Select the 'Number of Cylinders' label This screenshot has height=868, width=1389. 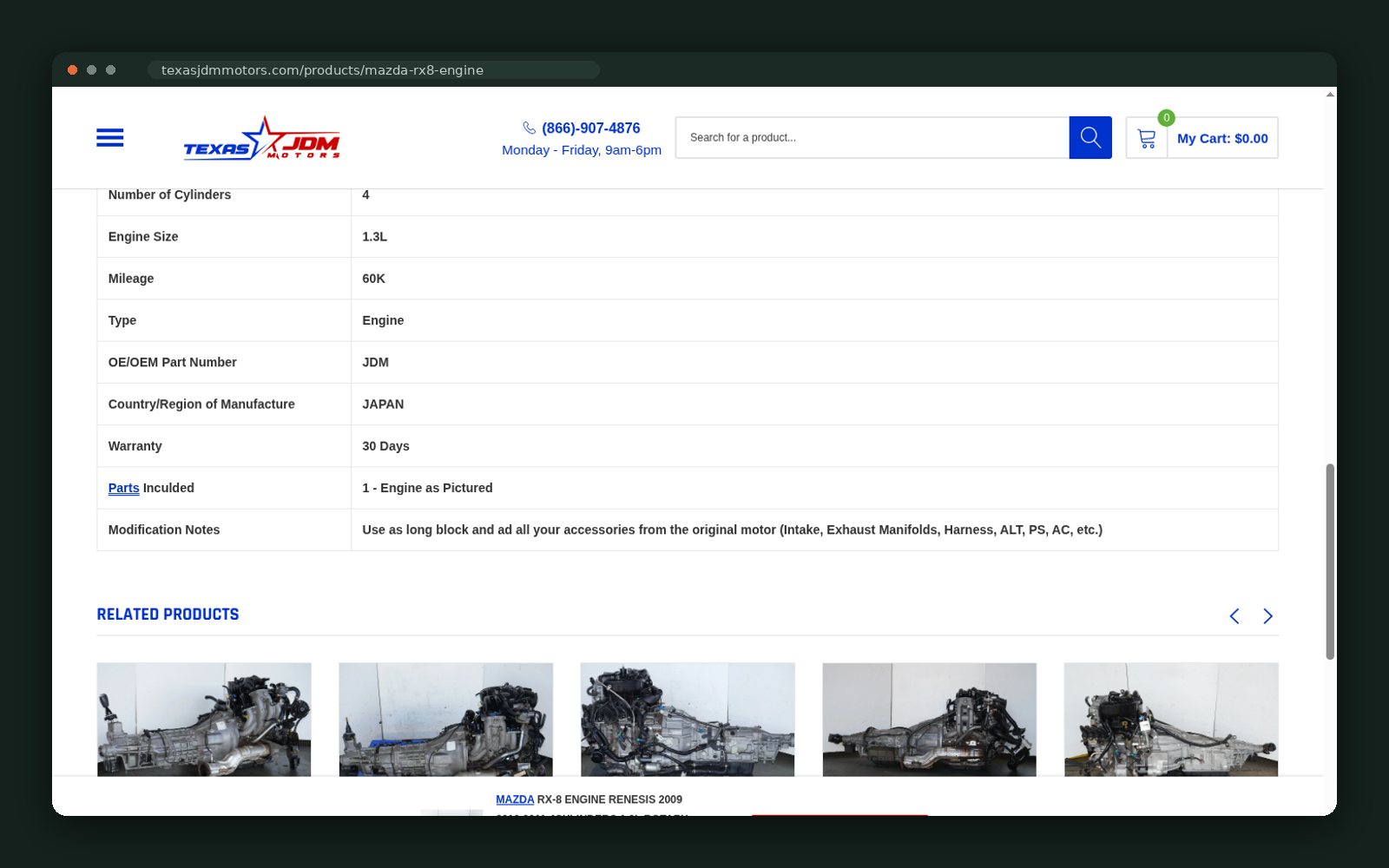(169, 194)
